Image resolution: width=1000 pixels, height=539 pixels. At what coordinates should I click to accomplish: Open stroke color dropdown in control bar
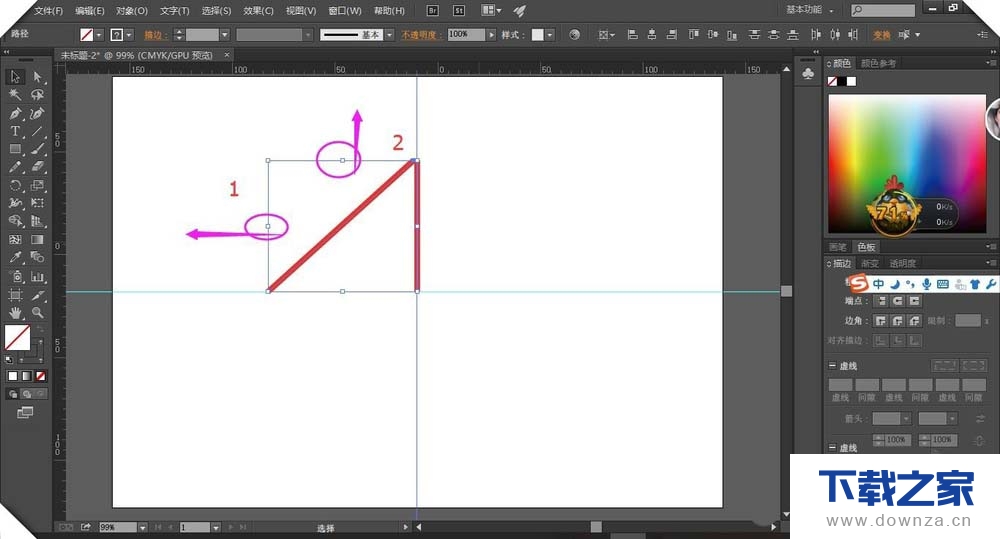pos(129,35)
